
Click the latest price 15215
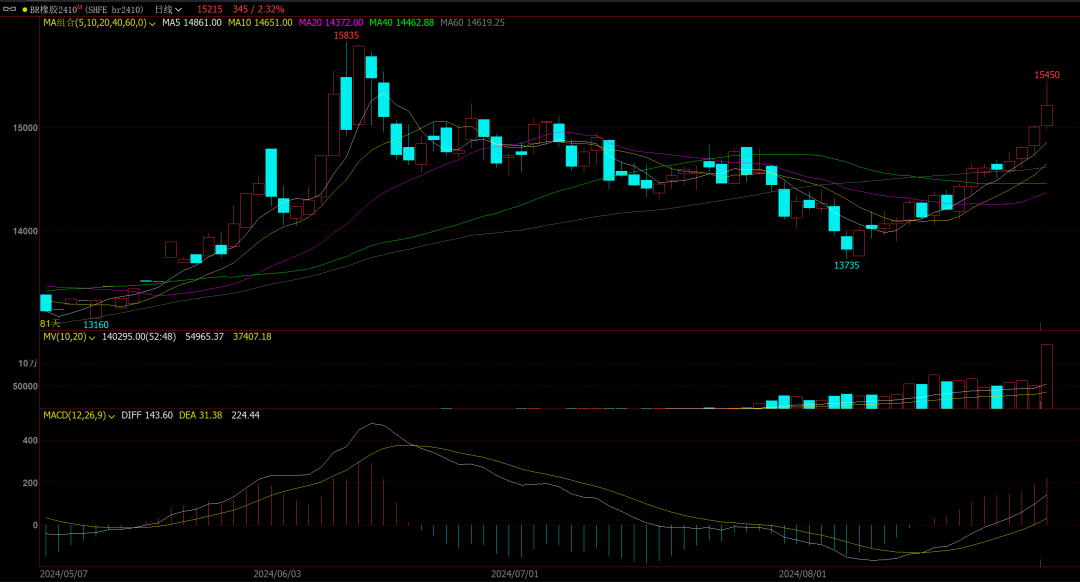[209, 10]
